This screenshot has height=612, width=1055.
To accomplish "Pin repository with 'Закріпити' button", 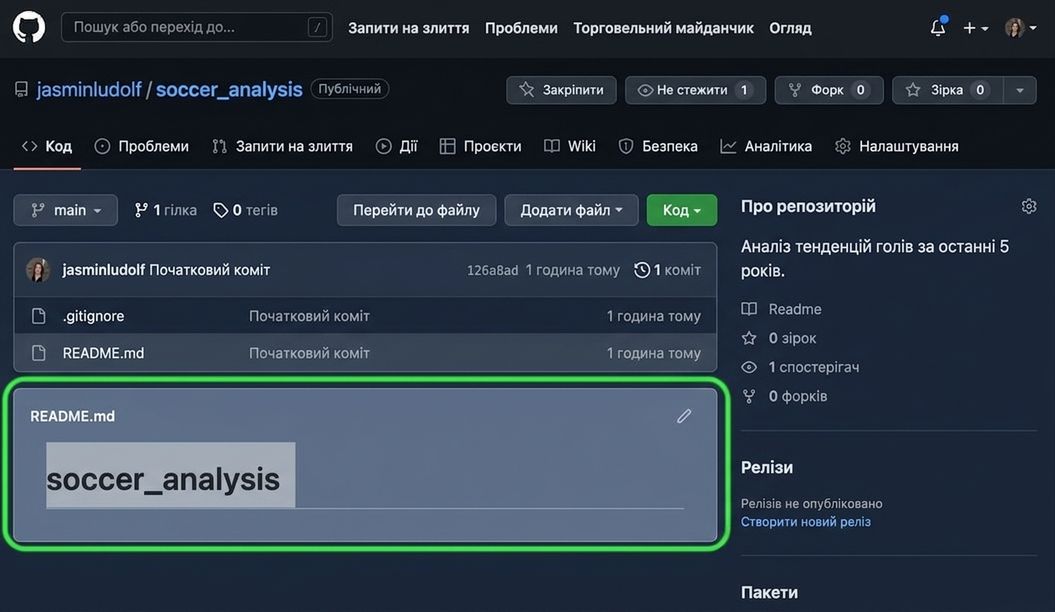I will (561, 90).
